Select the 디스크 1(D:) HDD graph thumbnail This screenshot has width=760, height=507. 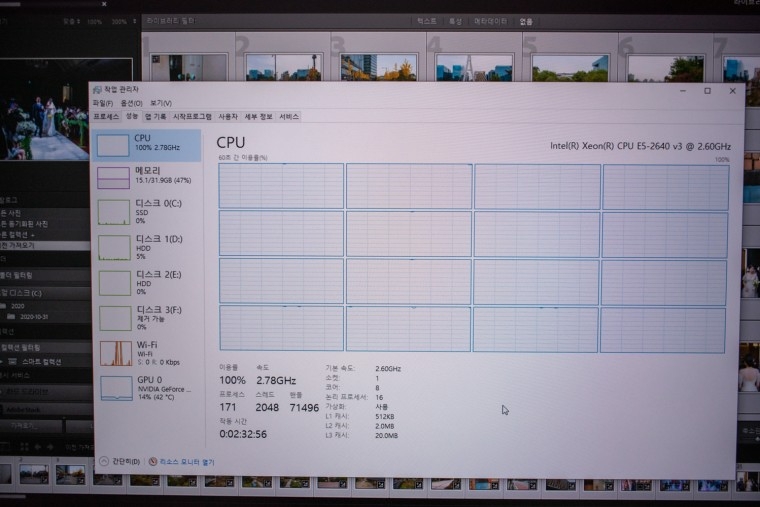tap(114, 248)
